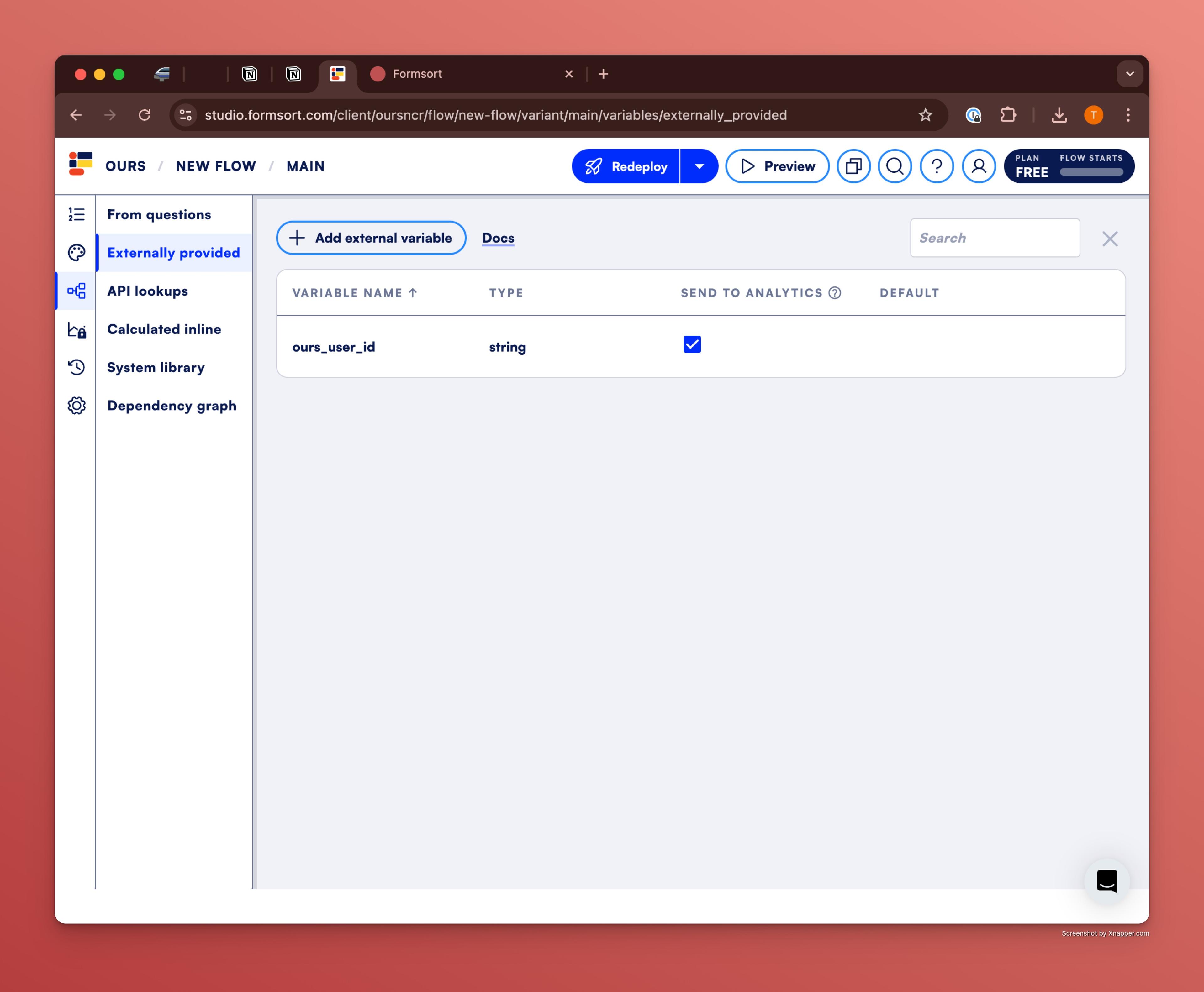Open the Docs link

(x=498, y=238)
